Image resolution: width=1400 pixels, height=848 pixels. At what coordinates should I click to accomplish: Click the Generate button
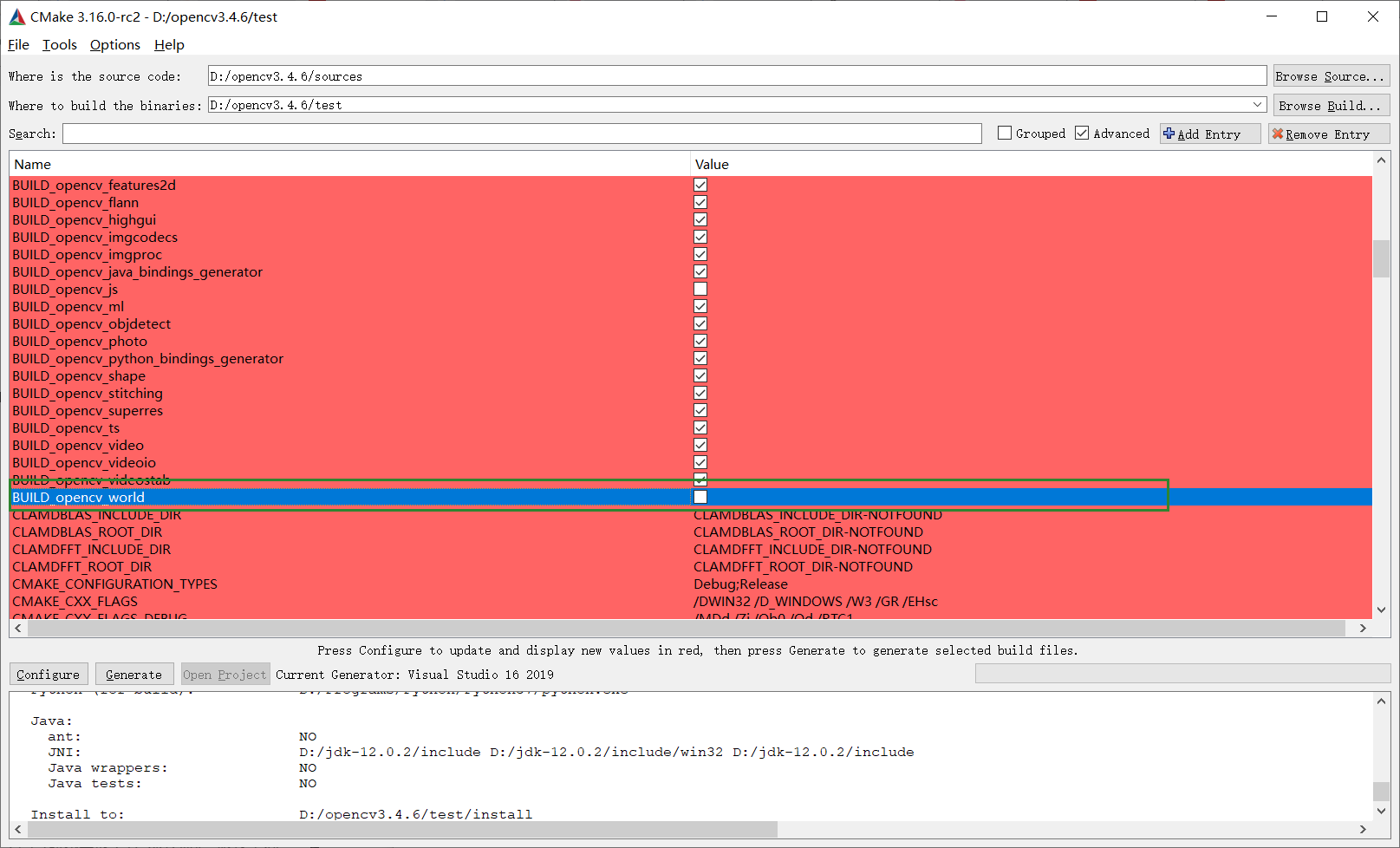tap(133, 675)
